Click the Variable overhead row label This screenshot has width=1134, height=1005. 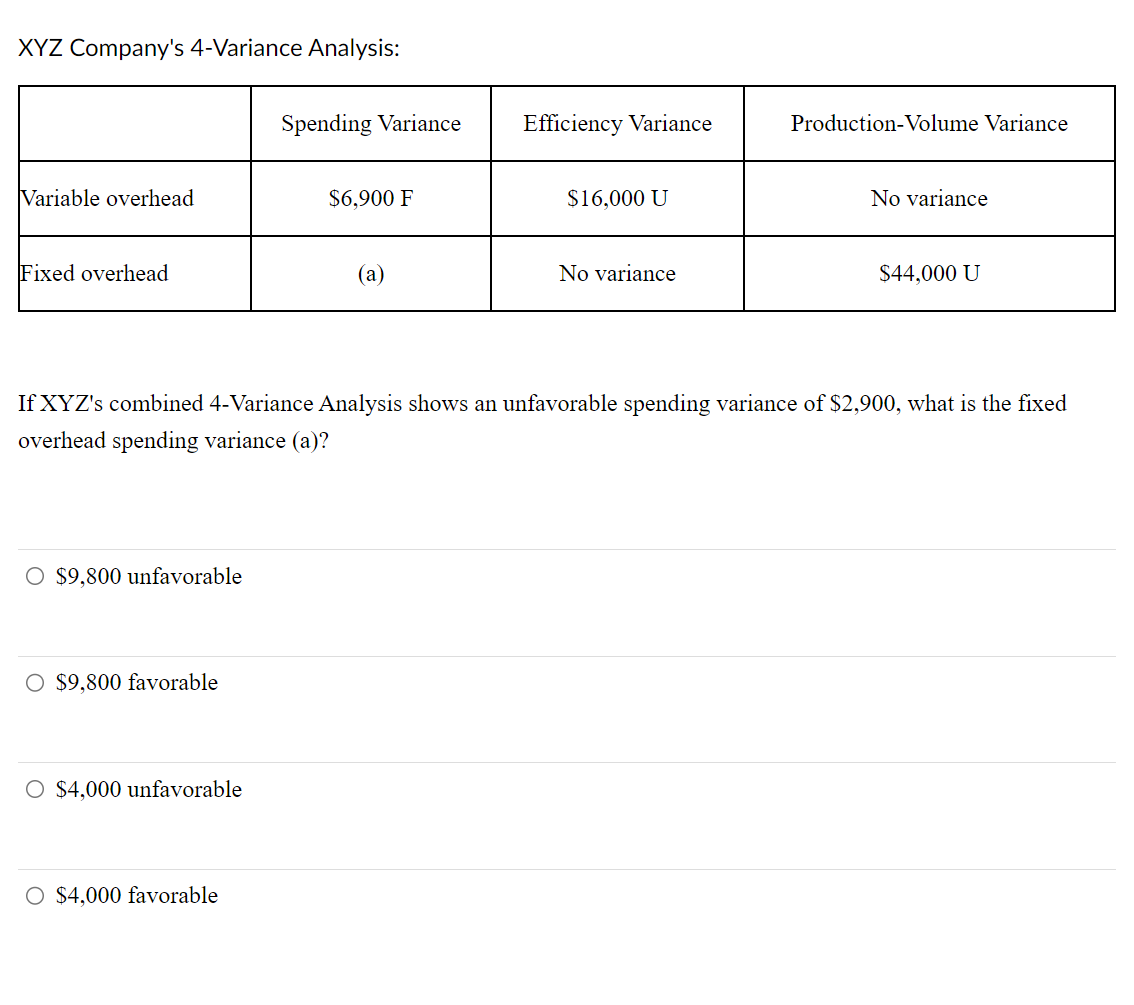[x=107, y=198]
